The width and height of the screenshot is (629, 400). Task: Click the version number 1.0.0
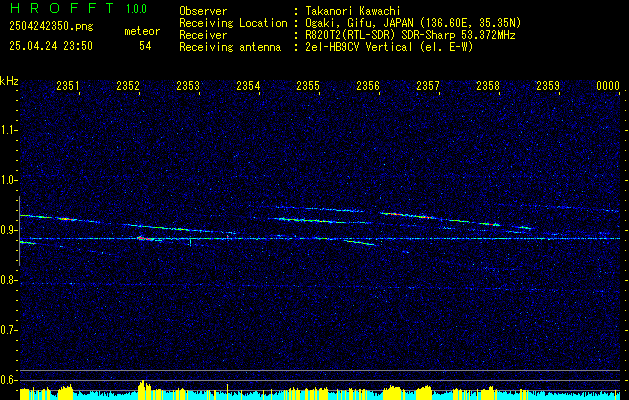137,9
